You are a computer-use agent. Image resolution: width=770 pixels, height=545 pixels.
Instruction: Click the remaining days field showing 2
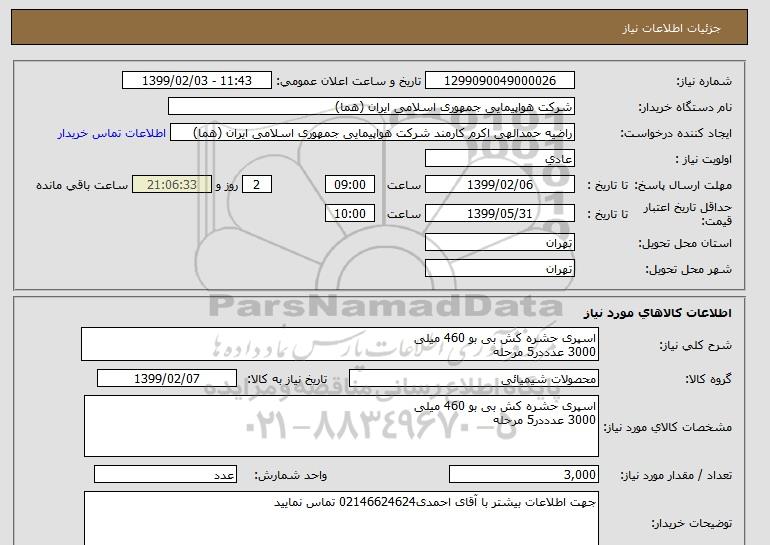point(256,185)
